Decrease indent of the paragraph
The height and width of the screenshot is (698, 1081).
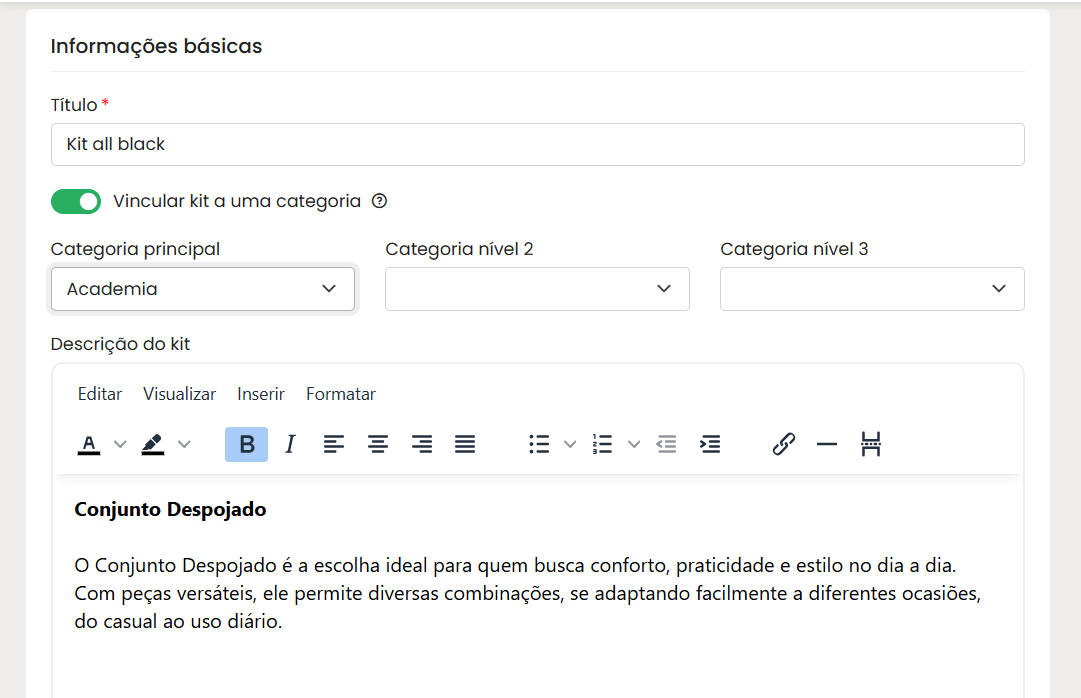coord(666,444)
